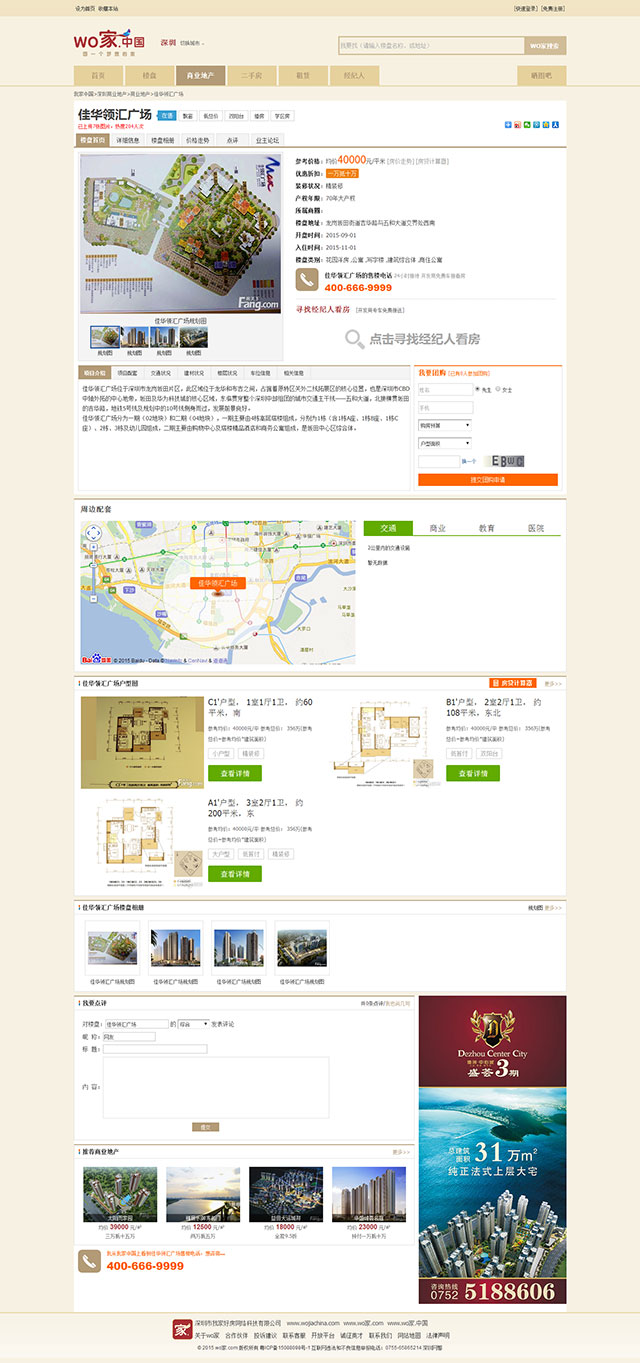Click the captcha image to refresh
The height and width of the screenshot is (1363, 640).
pyautogui.click(x=506, y=461)
